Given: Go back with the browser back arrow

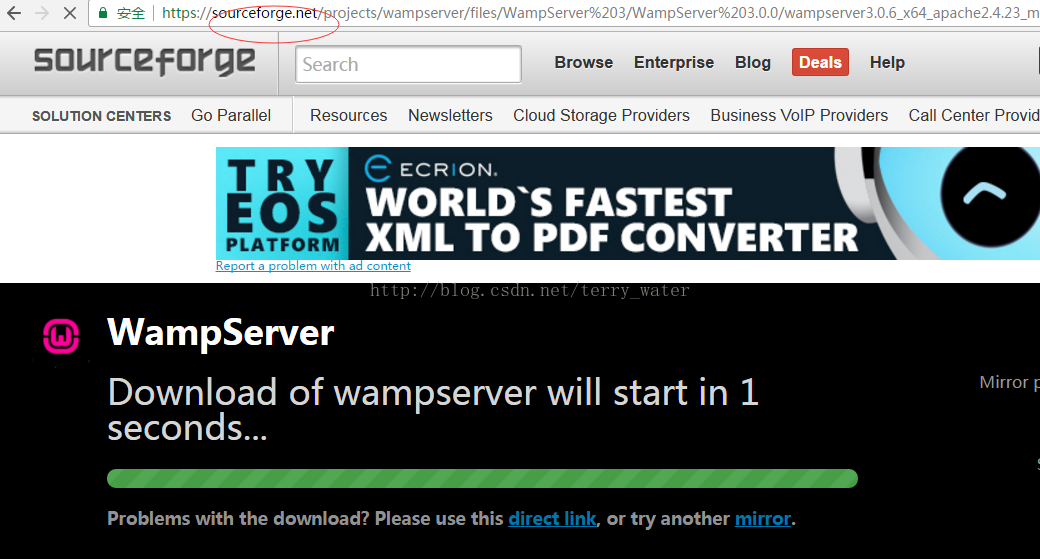Looking at the screenshot, I should tap(13, 13).
